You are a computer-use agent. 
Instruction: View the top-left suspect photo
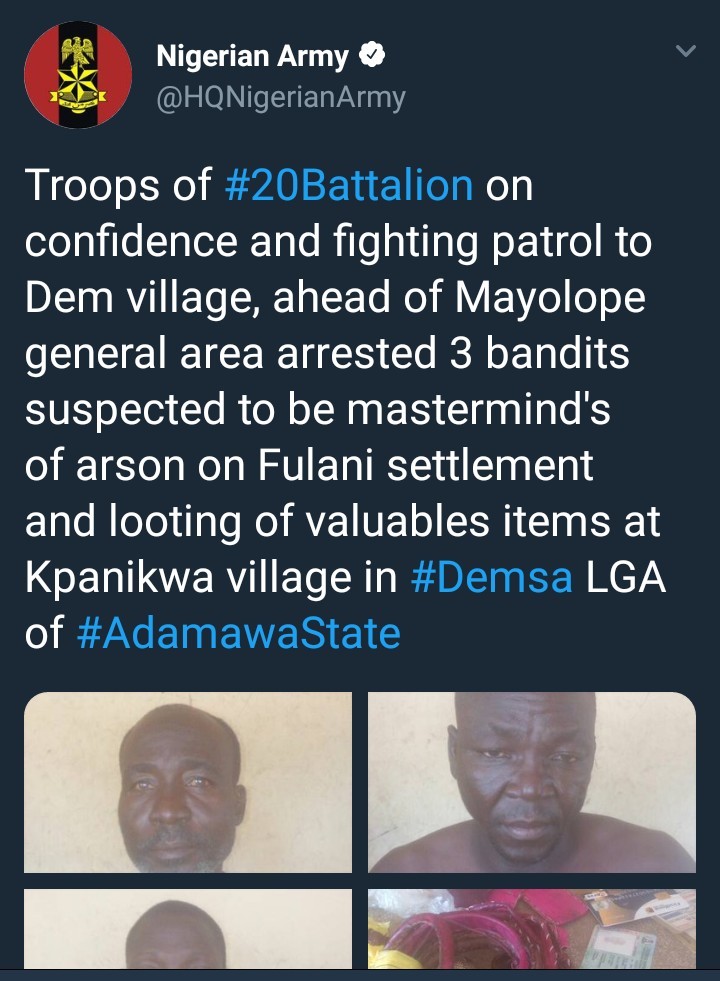click(188, 782)
